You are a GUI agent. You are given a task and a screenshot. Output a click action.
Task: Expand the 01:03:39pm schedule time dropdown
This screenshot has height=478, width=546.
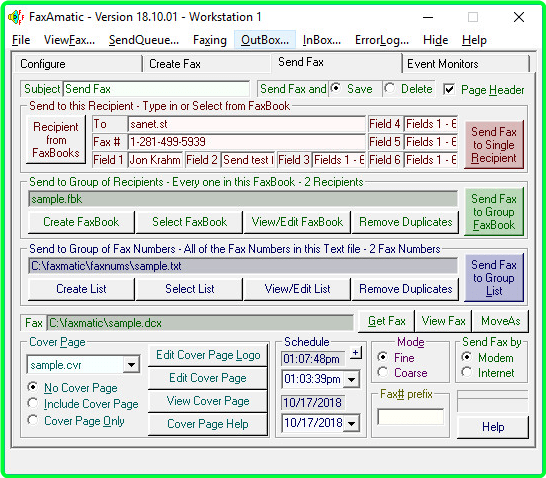(x=351, y=379)
